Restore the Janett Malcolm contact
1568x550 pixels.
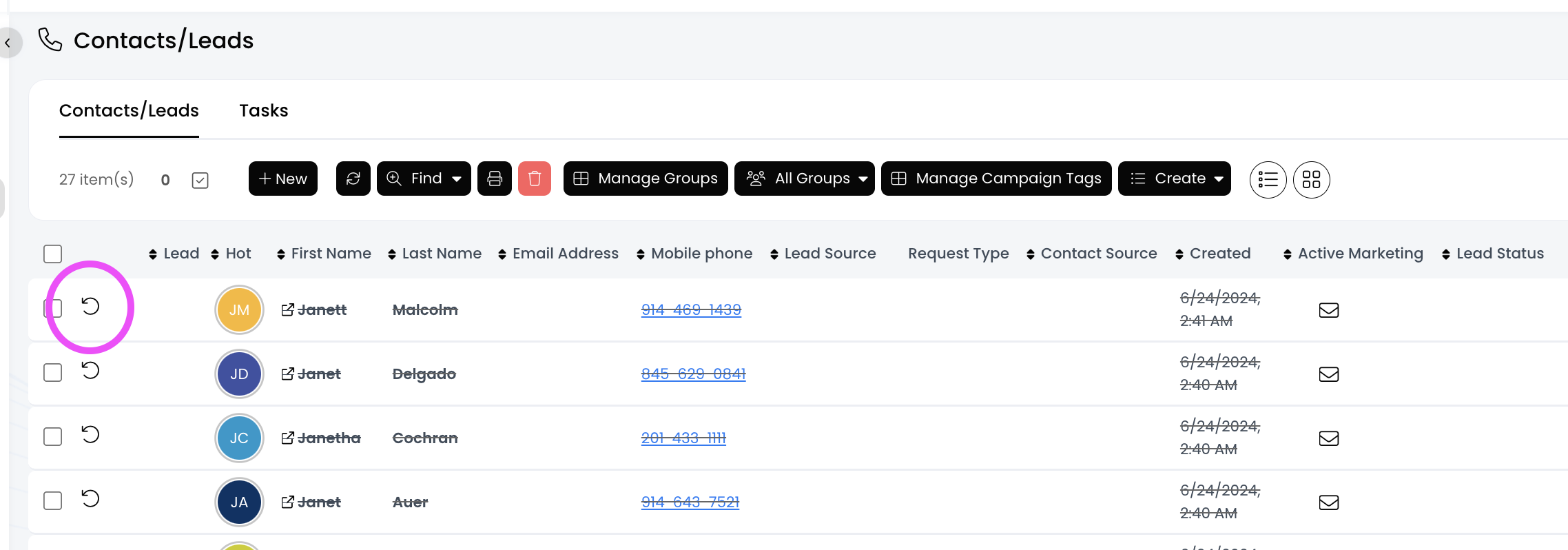[x=90, y=306]
